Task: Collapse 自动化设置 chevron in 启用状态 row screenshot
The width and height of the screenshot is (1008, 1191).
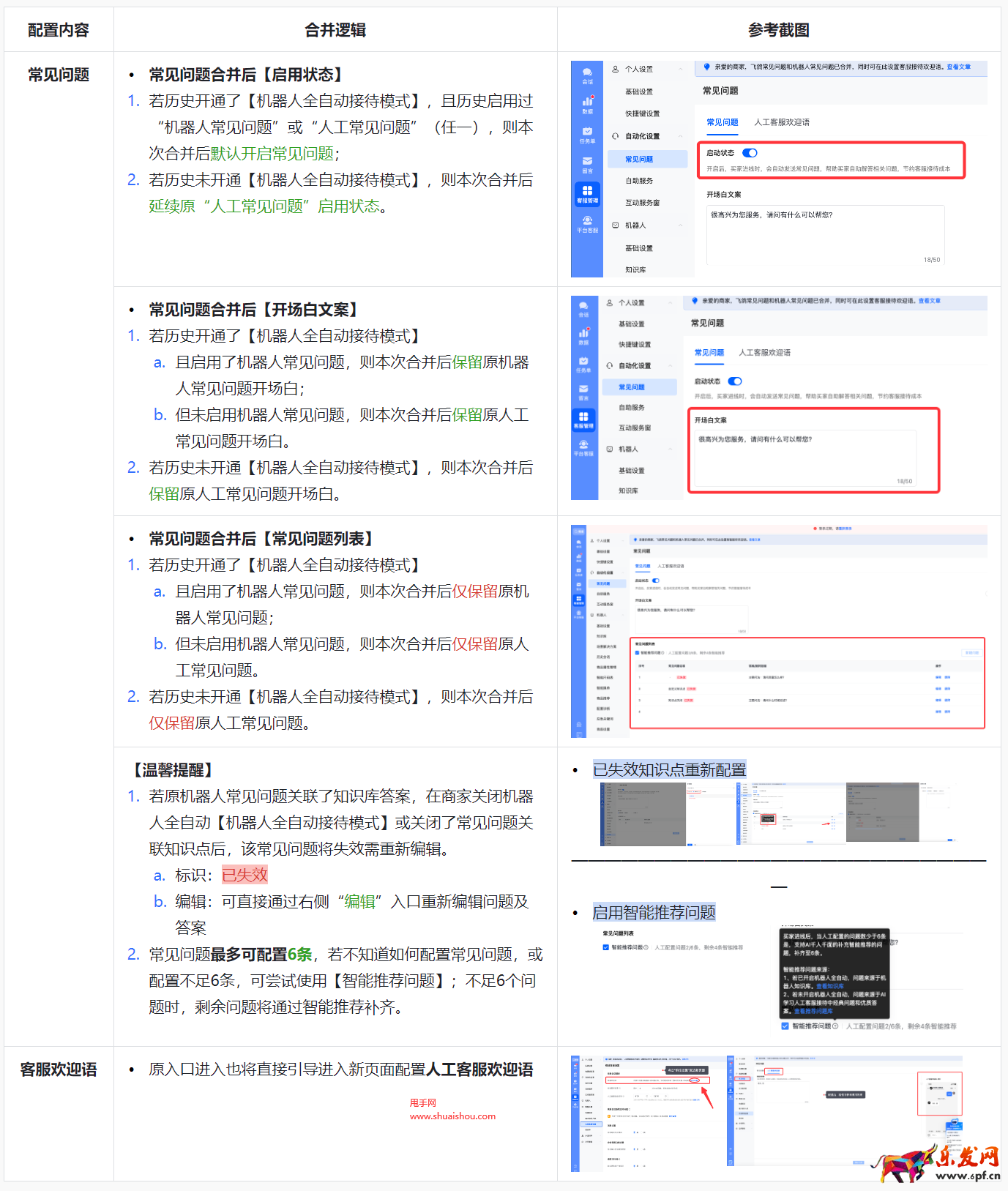Action: coord(681,136)
